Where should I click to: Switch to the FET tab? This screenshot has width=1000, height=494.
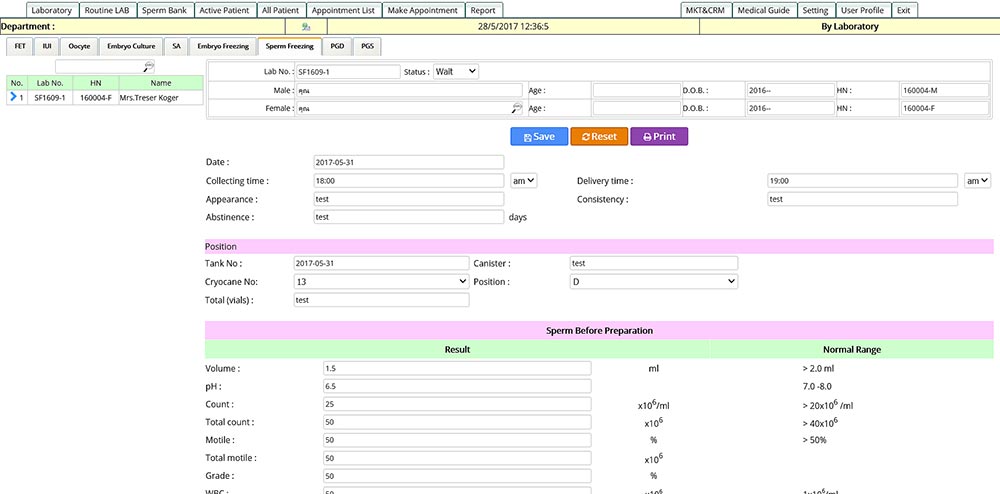20,47
